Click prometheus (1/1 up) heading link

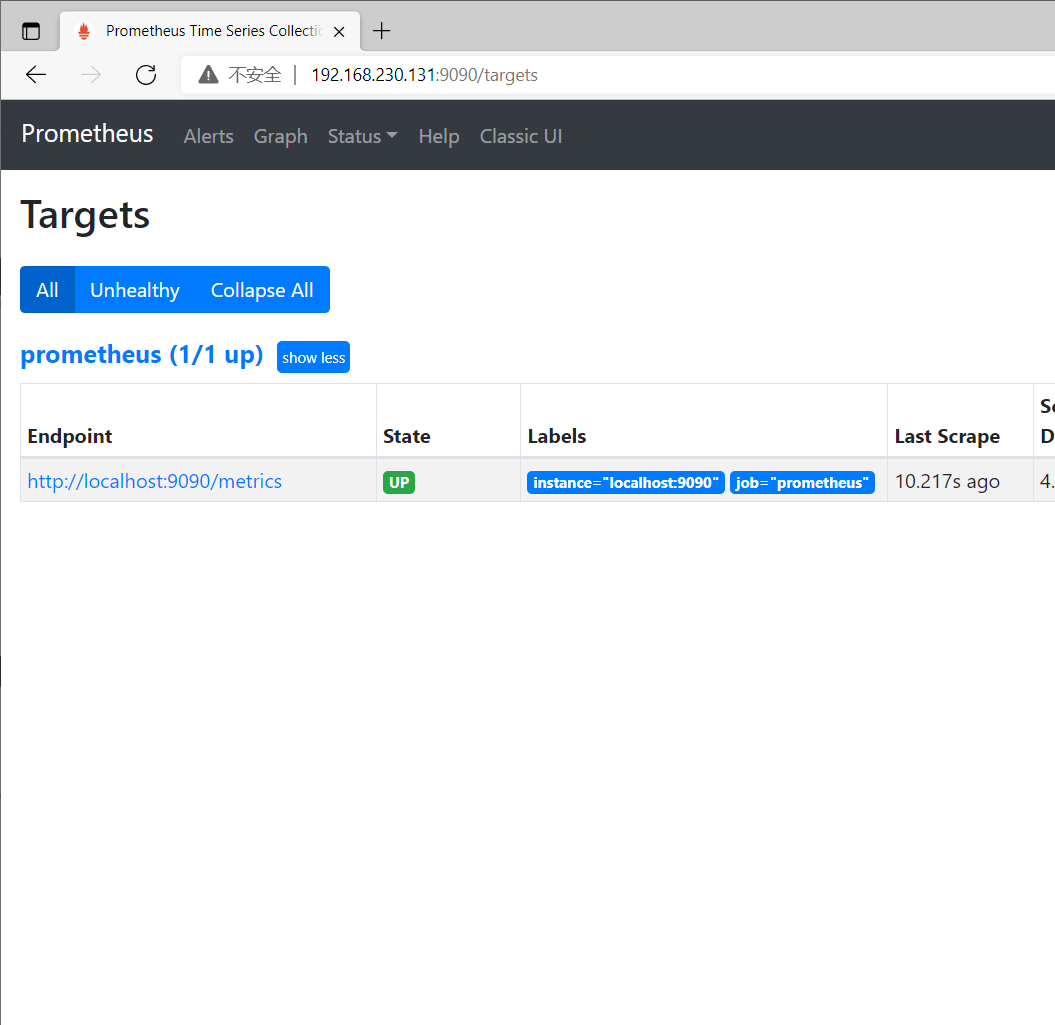(142, 355)
